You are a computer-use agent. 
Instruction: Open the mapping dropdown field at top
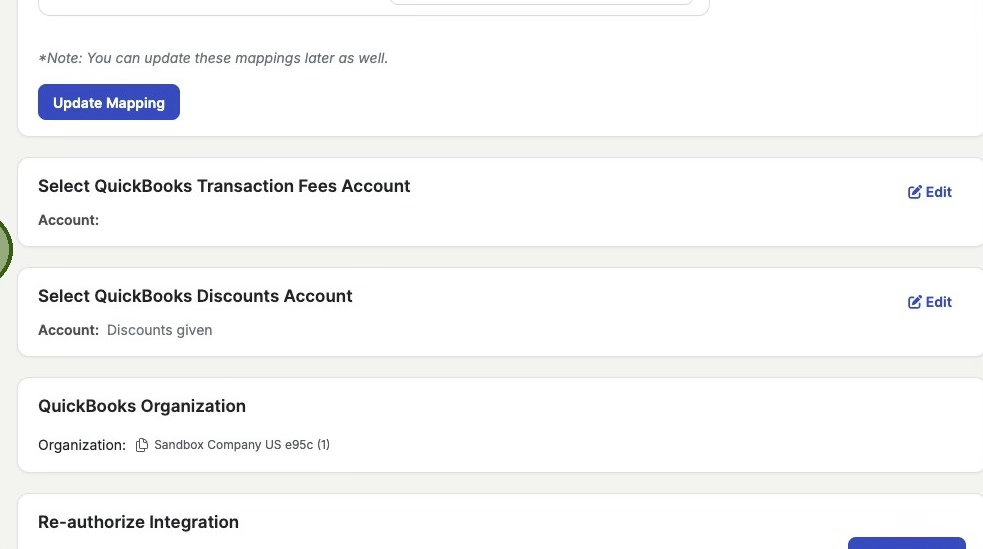(540, 2)
